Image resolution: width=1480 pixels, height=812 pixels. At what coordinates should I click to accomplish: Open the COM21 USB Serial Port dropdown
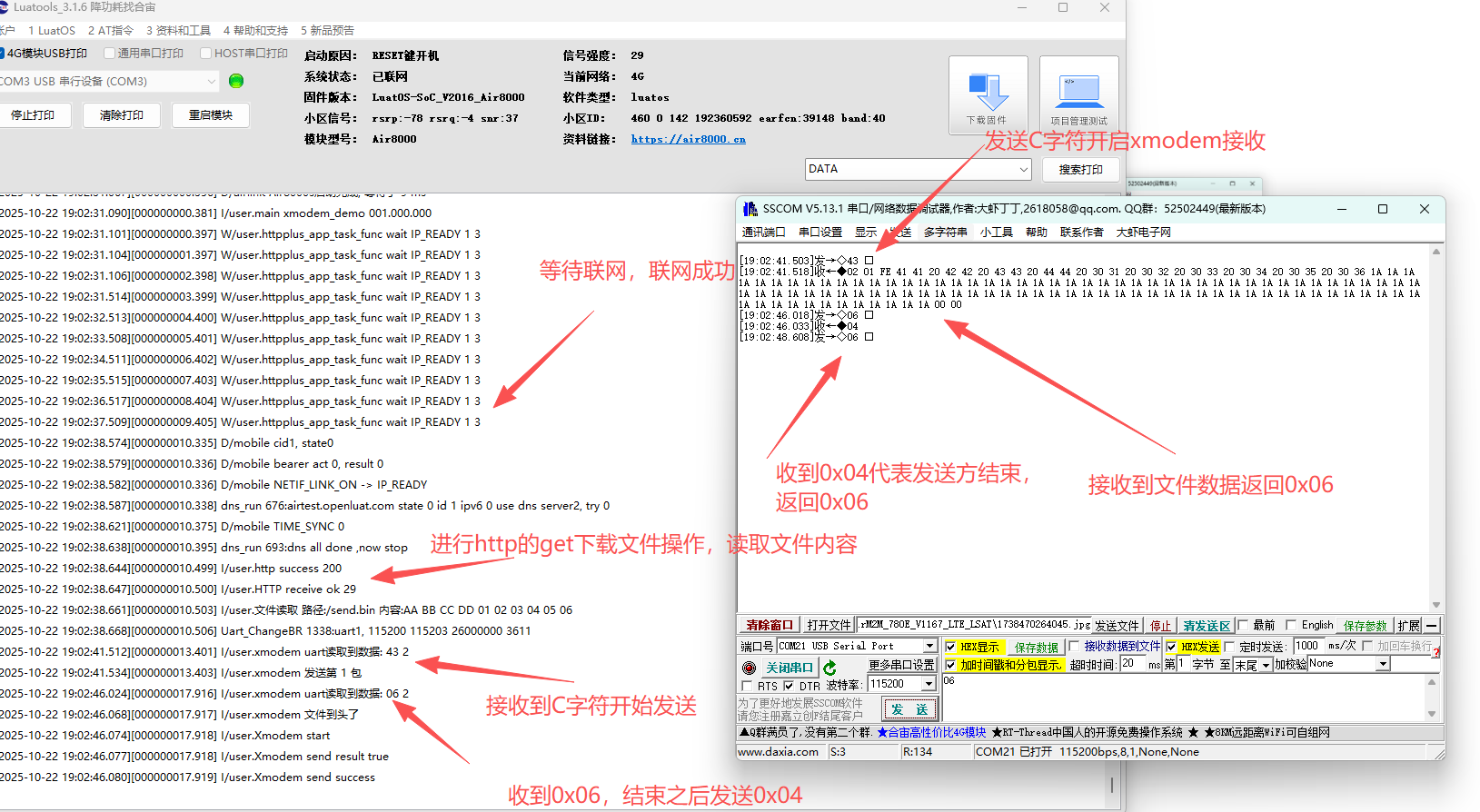click(929, 646)
